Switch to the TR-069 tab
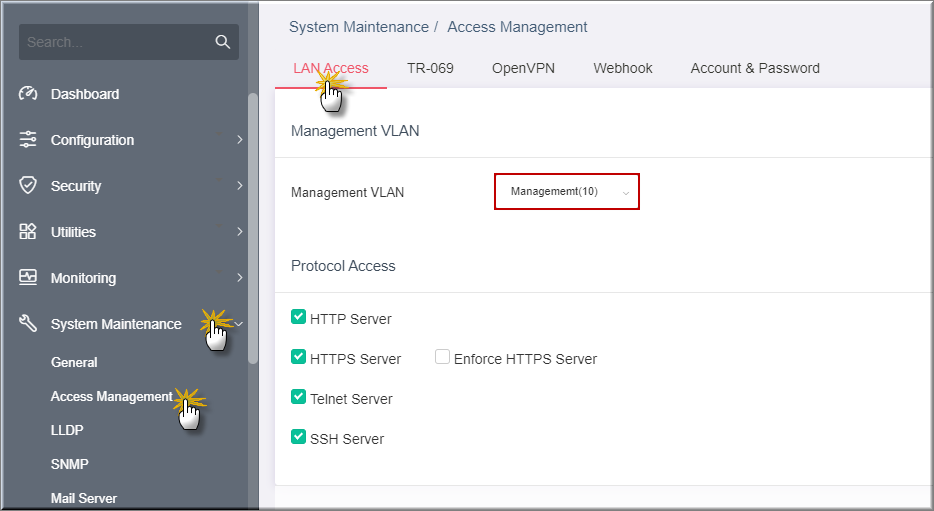This screenshot has width=934, height=511. [x=430, y=68]
